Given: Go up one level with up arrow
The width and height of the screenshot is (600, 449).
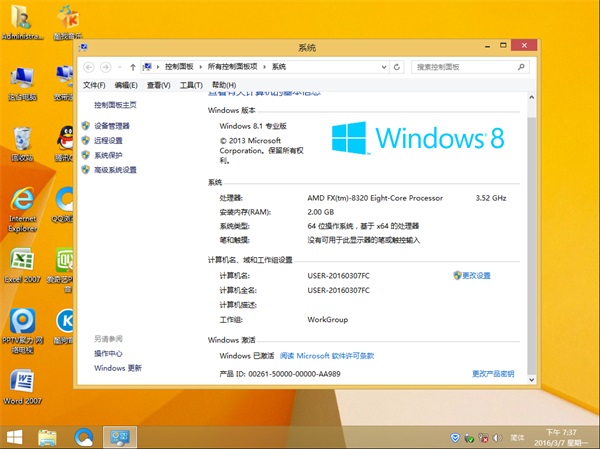Looking at the screenshot, I should coord(133,66).
